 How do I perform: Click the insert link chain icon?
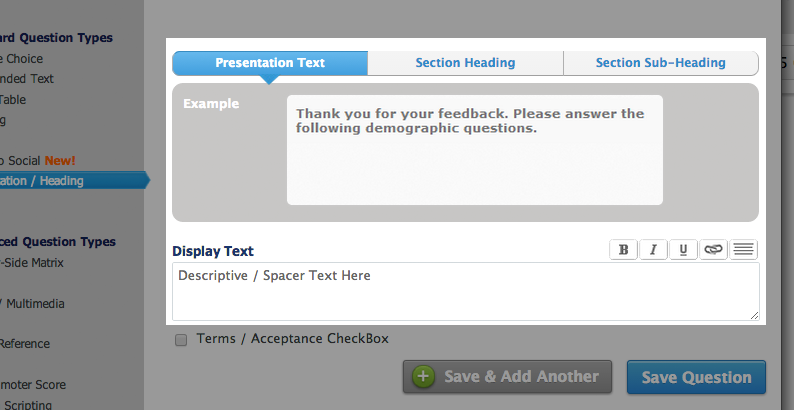(713, 250)
